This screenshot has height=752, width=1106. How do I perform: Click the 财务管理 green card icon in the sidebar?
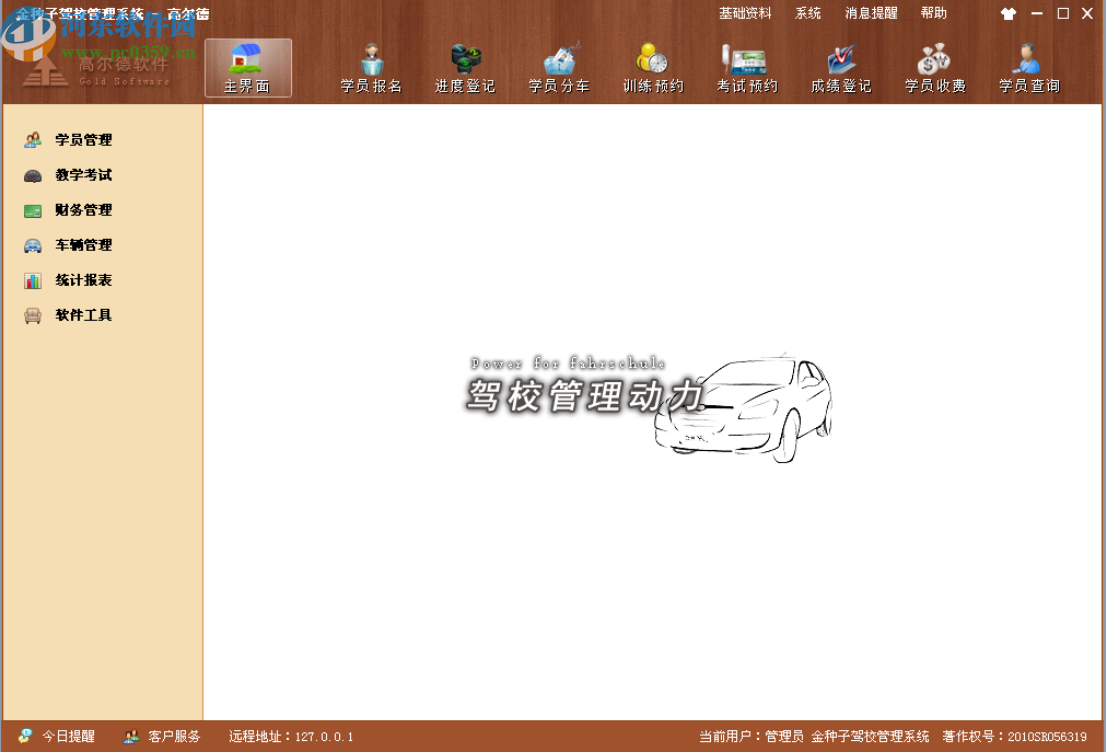click(x=32, y=211)
